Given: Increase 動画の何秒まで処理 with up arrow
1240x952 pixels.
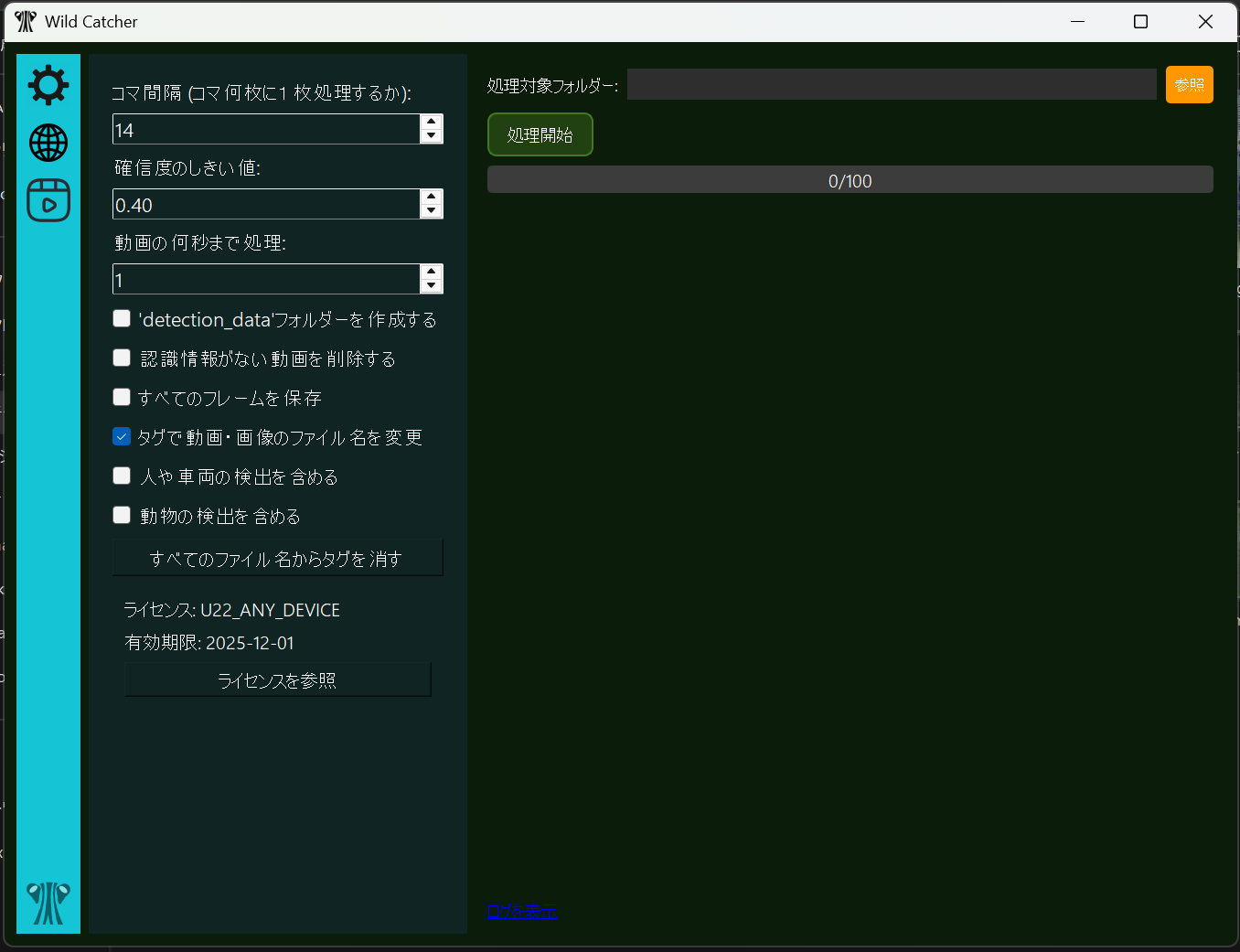Looking at the screenshot, I should pos(432,272).
